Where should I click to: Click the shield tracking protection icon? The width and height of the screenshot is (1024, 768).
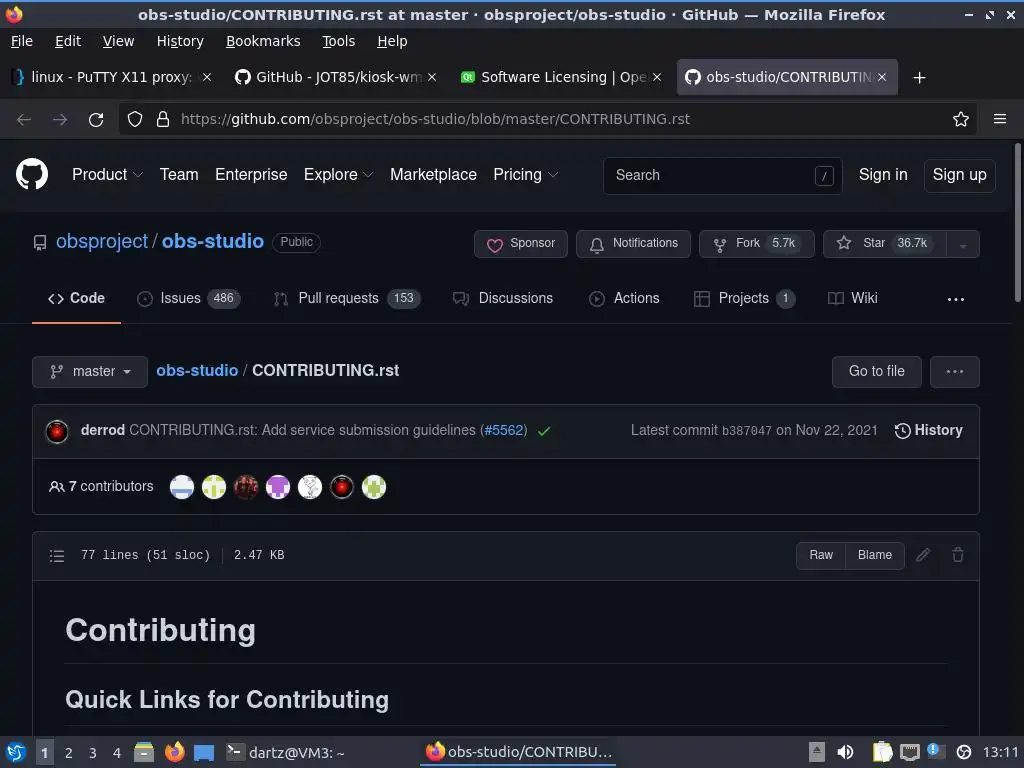point(135,119)
